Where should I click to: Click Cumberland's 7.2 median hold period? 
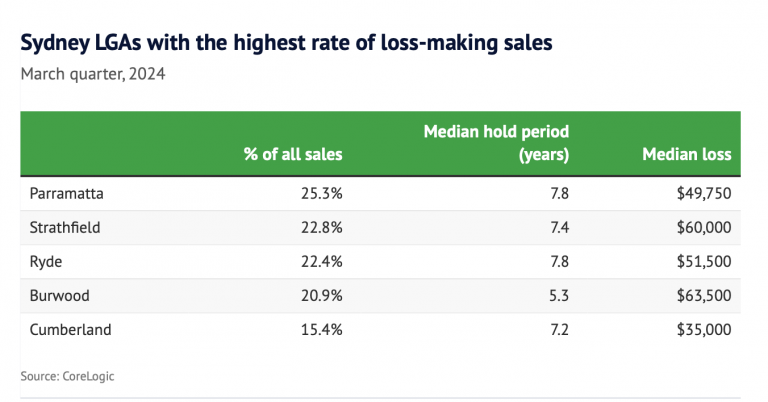(x=558, y=329)
